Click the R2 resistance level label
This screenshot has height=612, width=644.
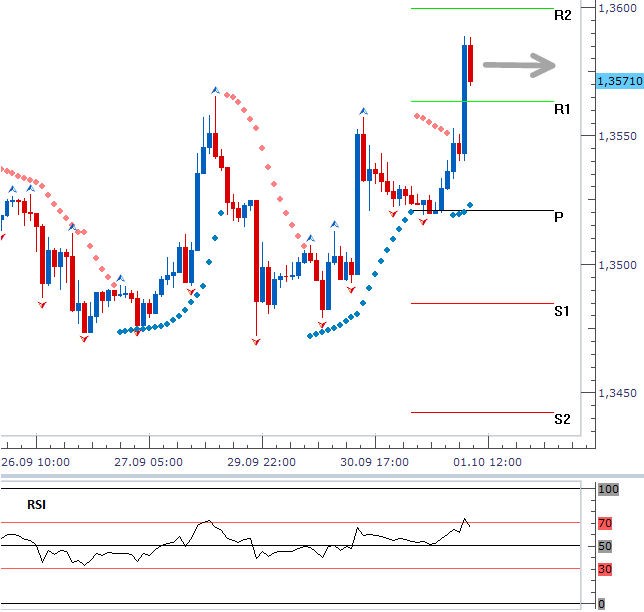(x=562, y=16)
